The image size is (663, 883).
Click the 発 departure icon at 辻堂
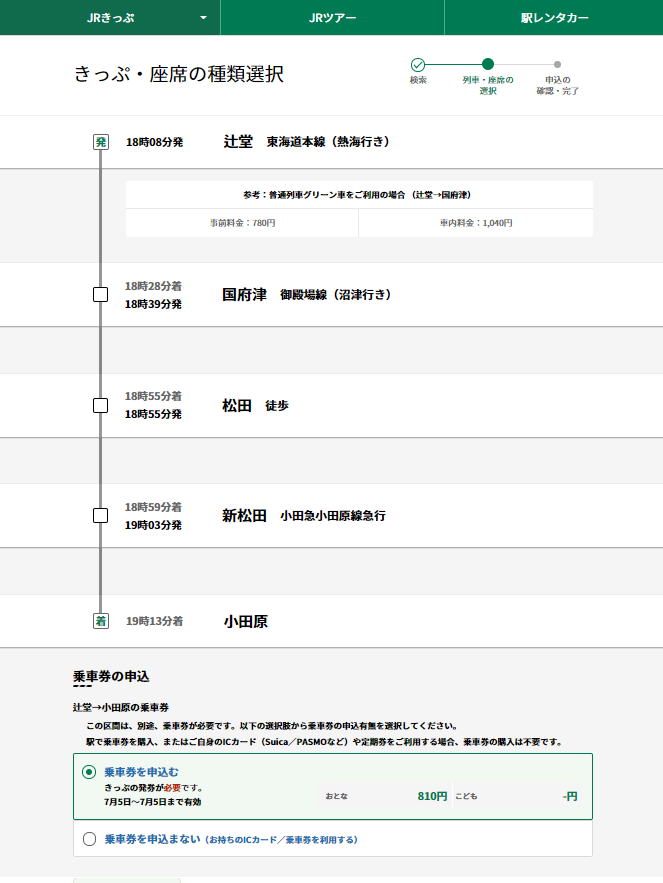(x=101, y=142)
